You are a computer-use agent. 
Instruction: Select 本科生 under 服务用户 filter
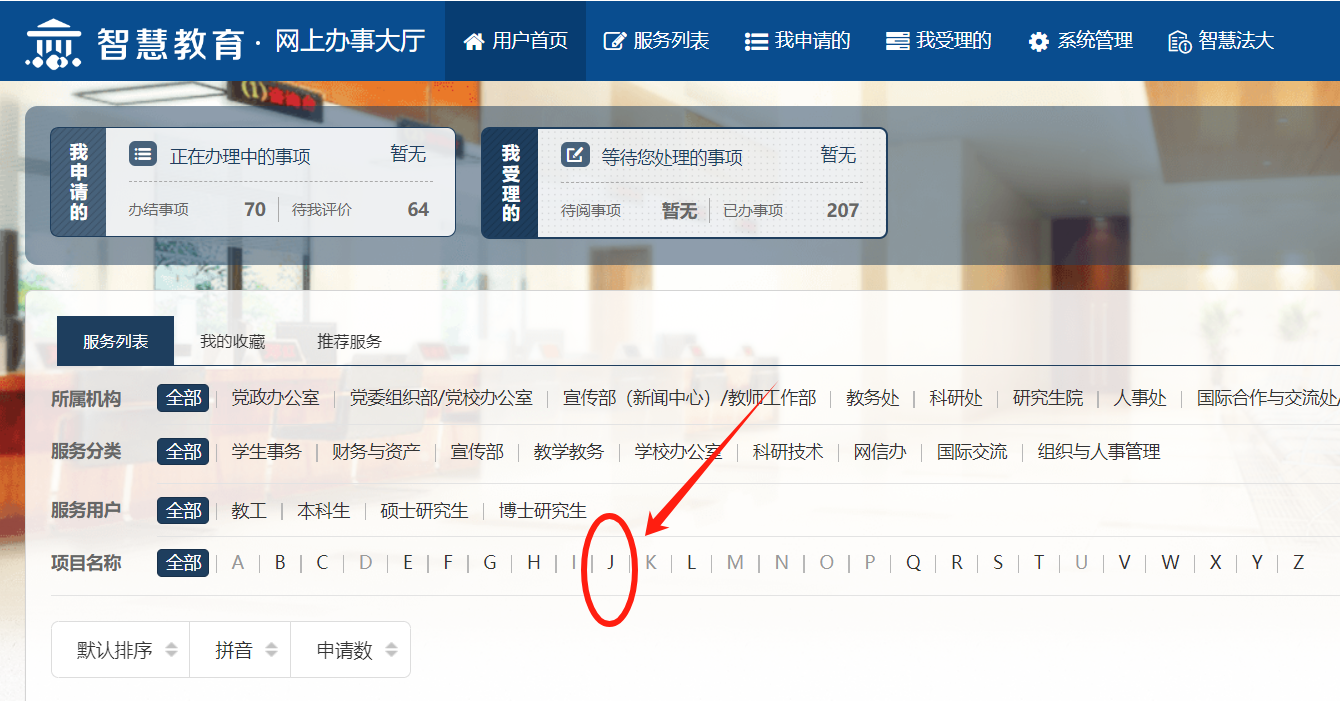[x=323, y=510]
